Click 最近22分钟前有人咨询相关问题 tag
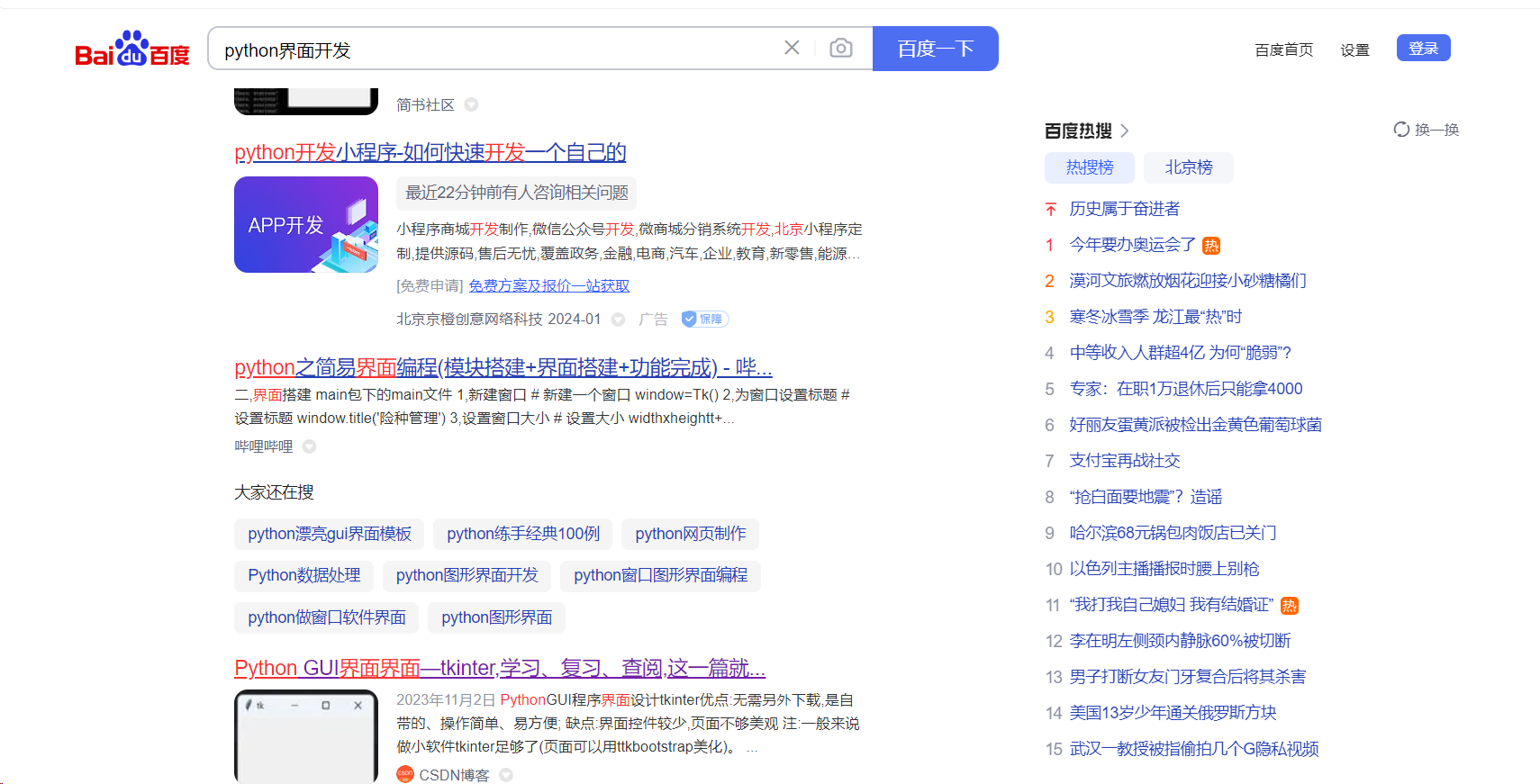Viewport: 1540px width, 784px height. [x=517, y=193]
